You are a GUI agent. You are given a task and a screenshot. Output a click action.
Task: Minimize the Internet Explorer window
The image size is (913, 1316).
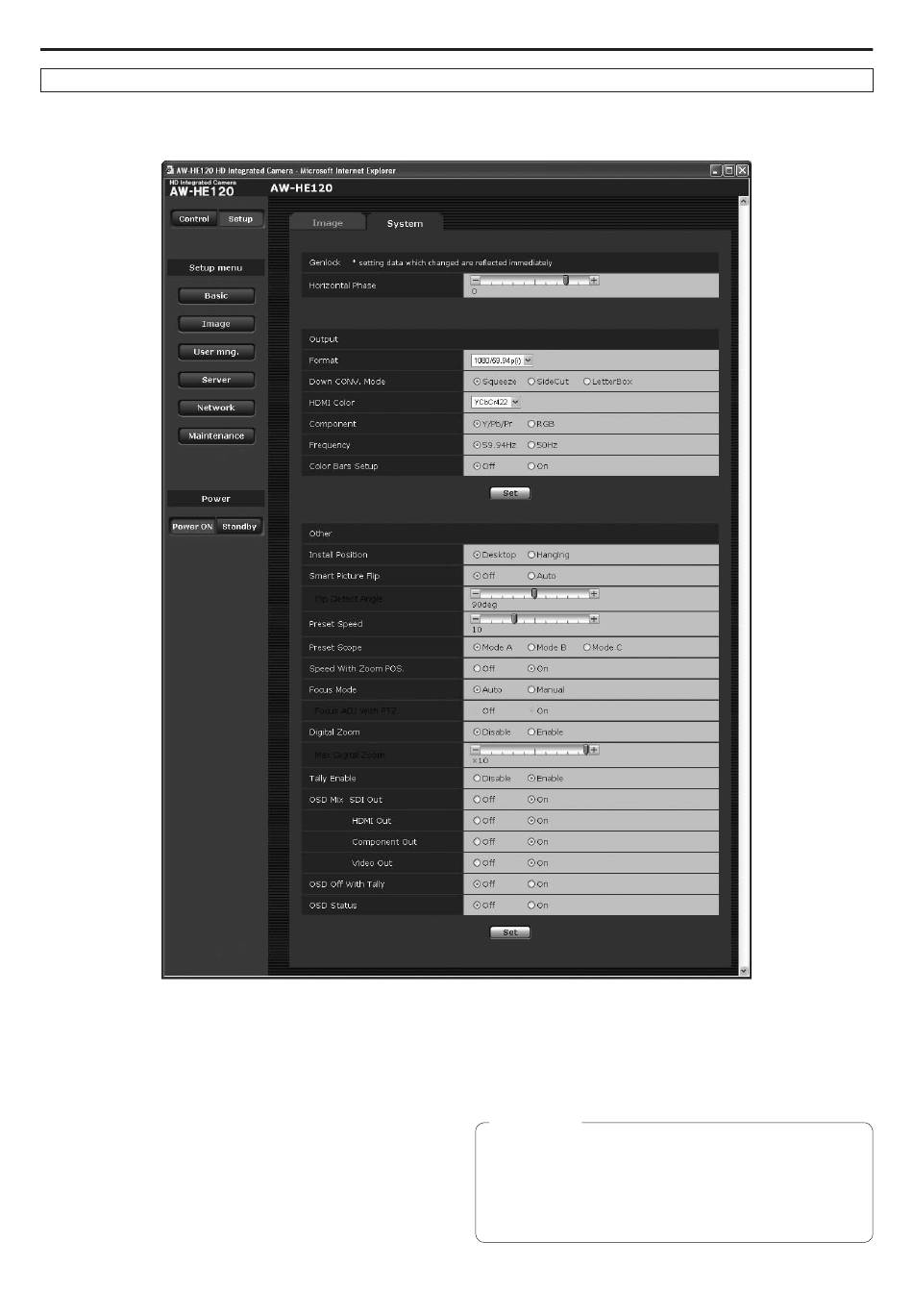pyautogui.click(x=716, y=170)
